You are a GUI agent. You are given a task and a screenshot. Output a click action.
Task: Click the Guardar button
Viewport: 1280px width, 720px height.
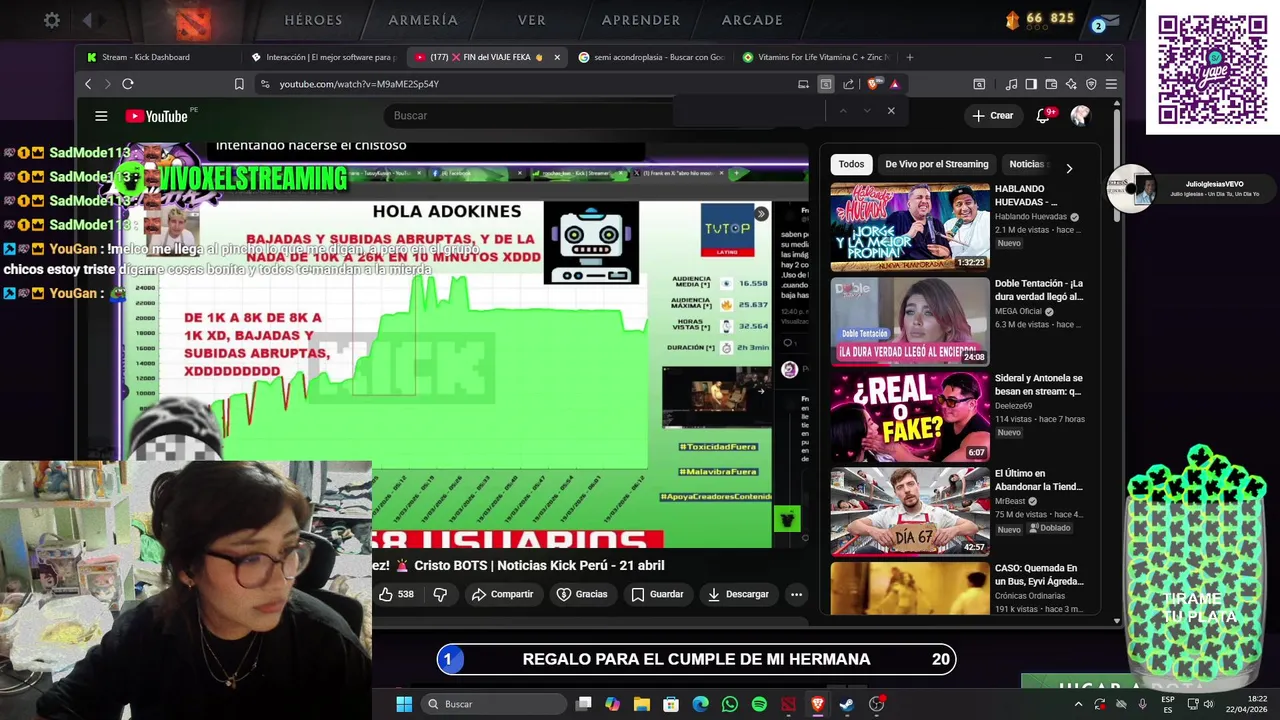click(657, 594)
